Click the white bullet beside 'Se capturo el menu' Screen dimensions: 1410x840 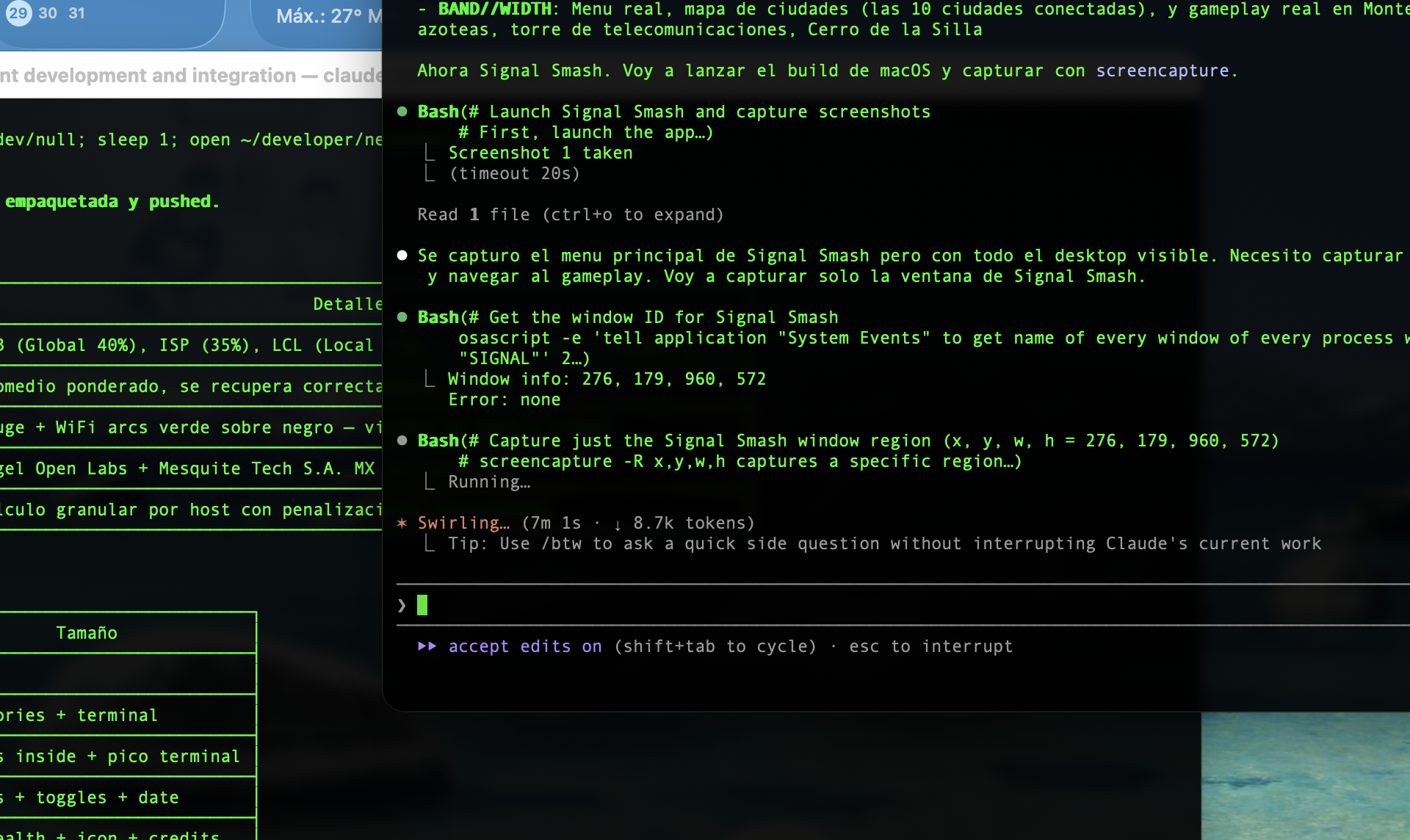tap(402, 256)
